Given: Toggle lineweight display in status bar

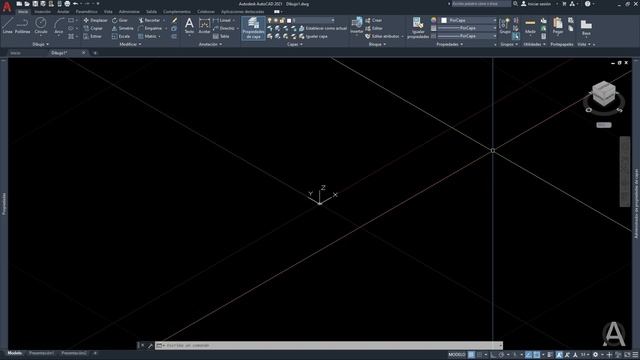Looking at the screenshot, I should [550, 355].
